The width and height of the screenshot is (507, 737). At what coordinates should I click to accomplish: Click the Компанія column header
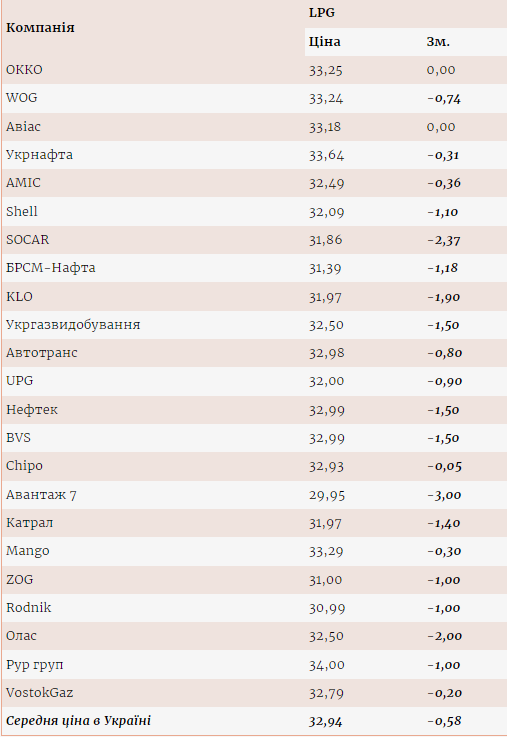tap(40, 28)
